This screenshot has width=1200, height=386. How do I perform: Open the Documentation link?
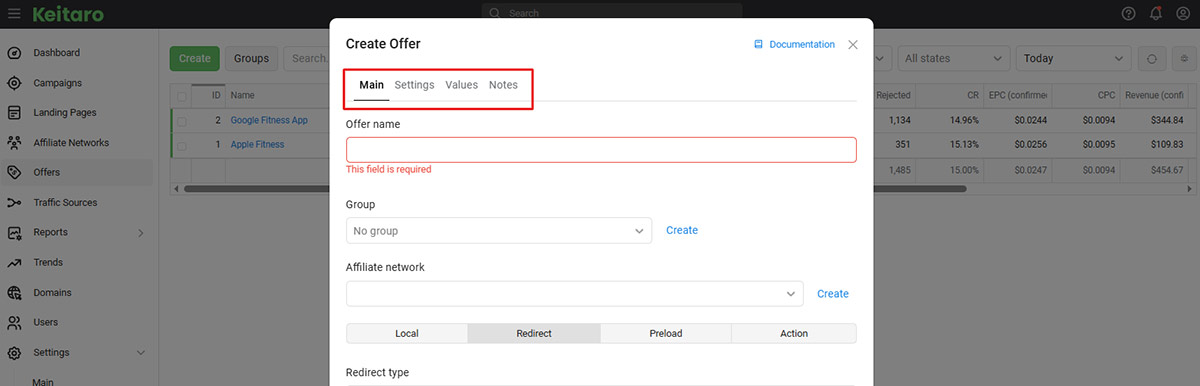(x=801, y=44)
